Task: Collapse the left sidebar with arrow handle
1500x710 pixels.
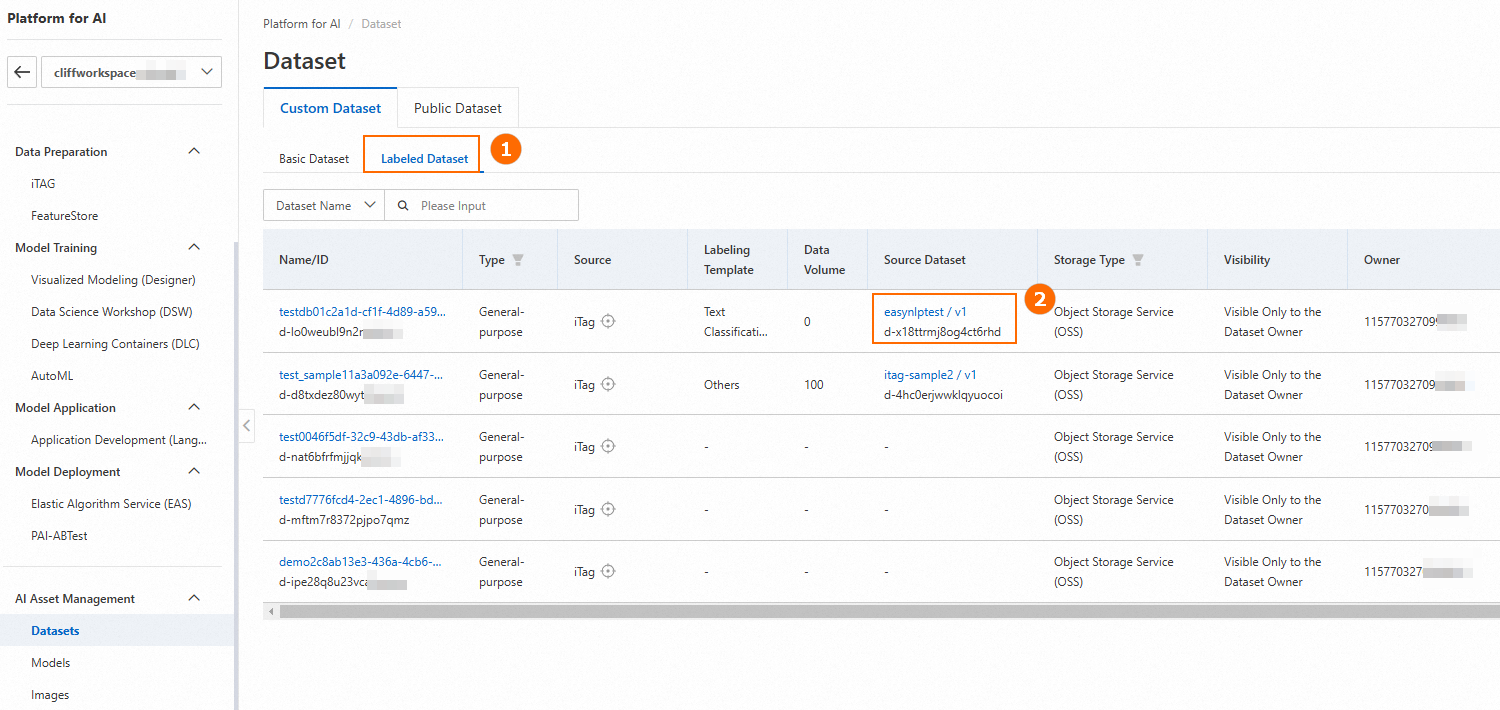Action: 246,425
